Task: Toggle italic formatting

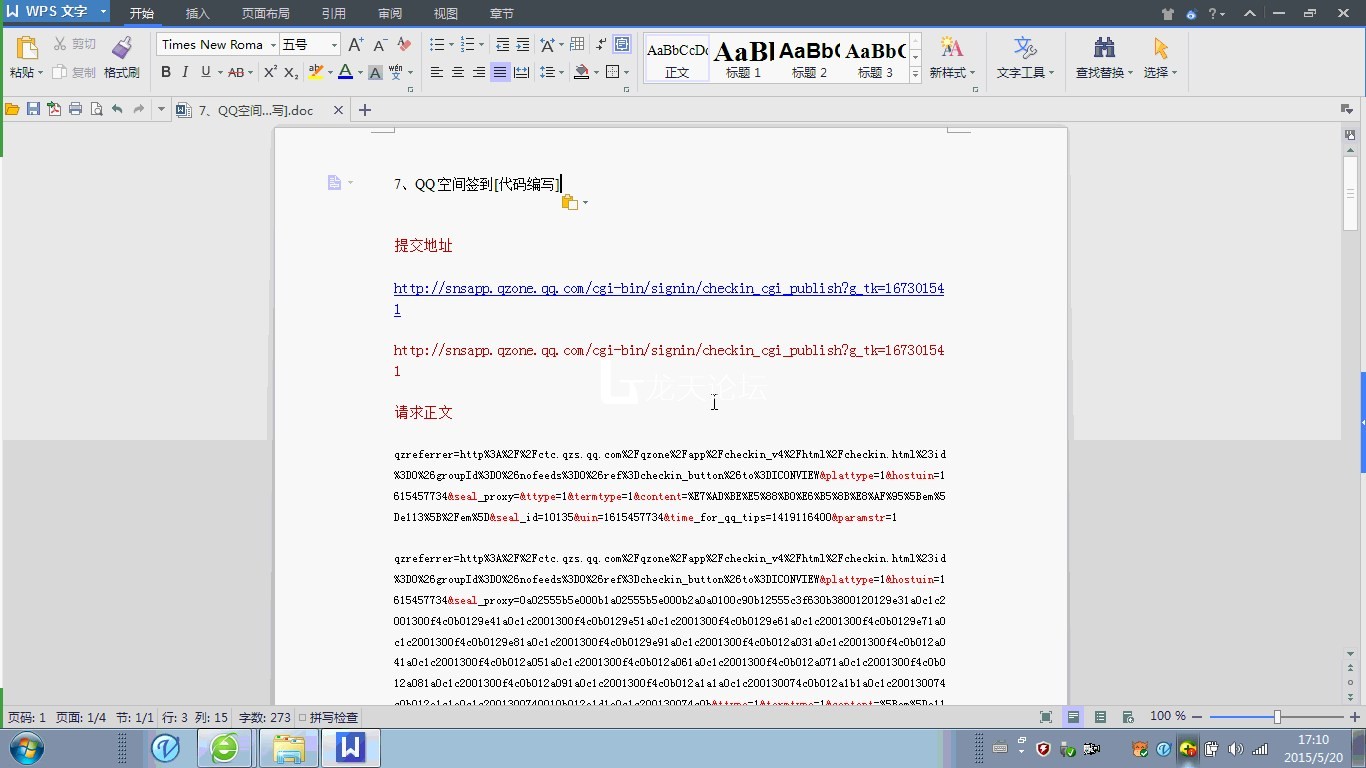Action: click(x=185, y=72)
